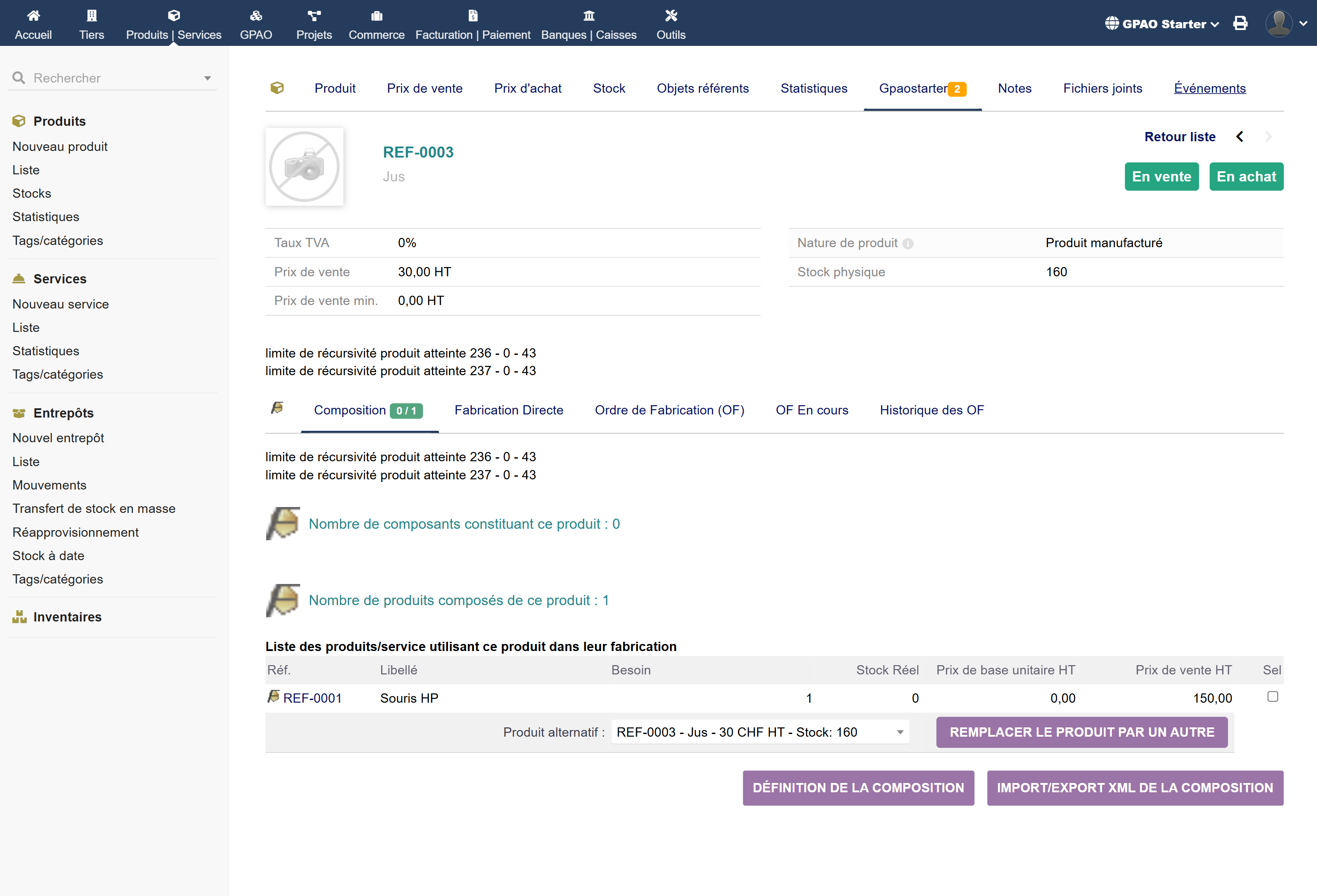Click the printer icon in header
The width and height of the screenshot is (1317, 896).
(1240, 23)
